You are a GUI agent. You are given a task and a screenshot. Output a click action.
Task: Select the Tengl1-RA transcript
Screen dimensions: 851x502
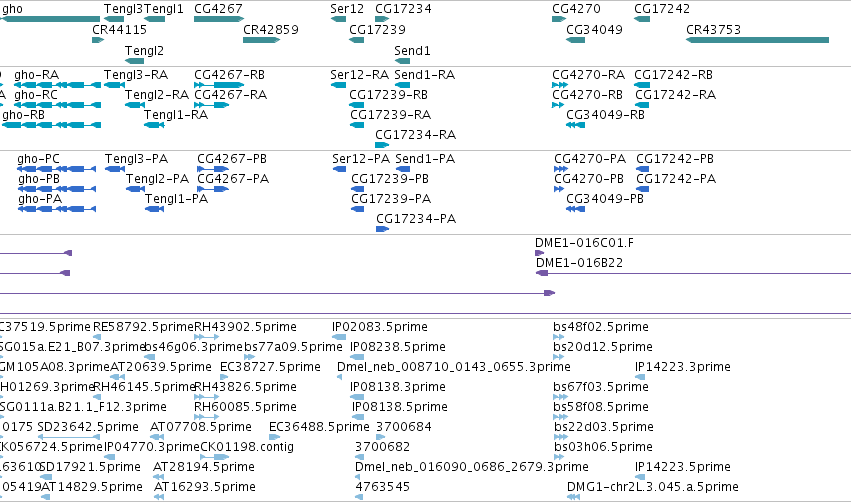click(x=154, y=125)
